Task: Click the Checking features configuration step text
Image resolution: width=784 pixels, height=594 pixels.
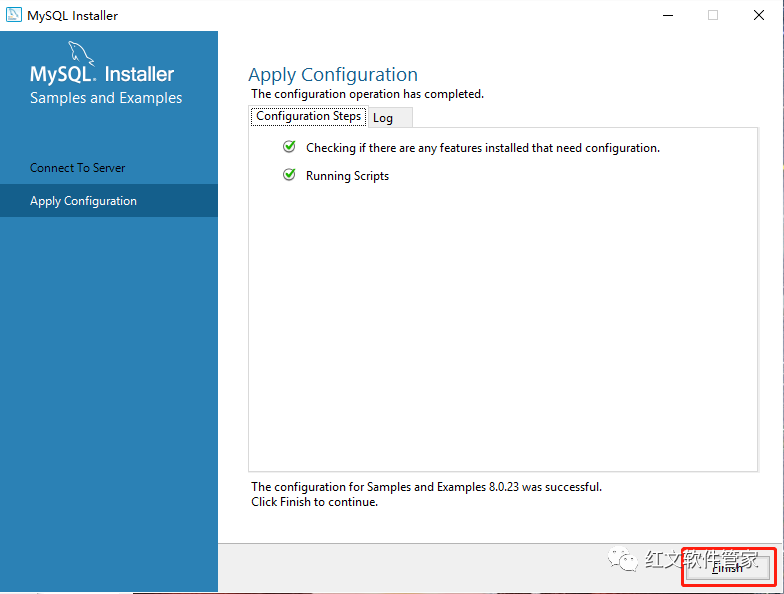Action: coord(483,148)
